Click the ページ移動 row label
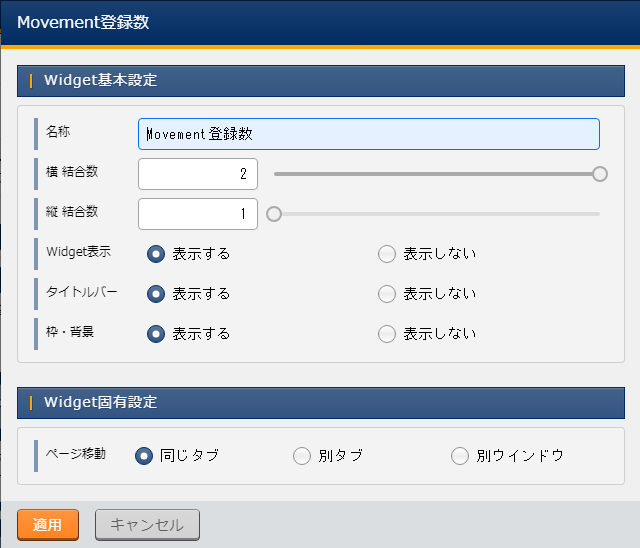This screenshot has height=548, width=640. click(76, 453)
